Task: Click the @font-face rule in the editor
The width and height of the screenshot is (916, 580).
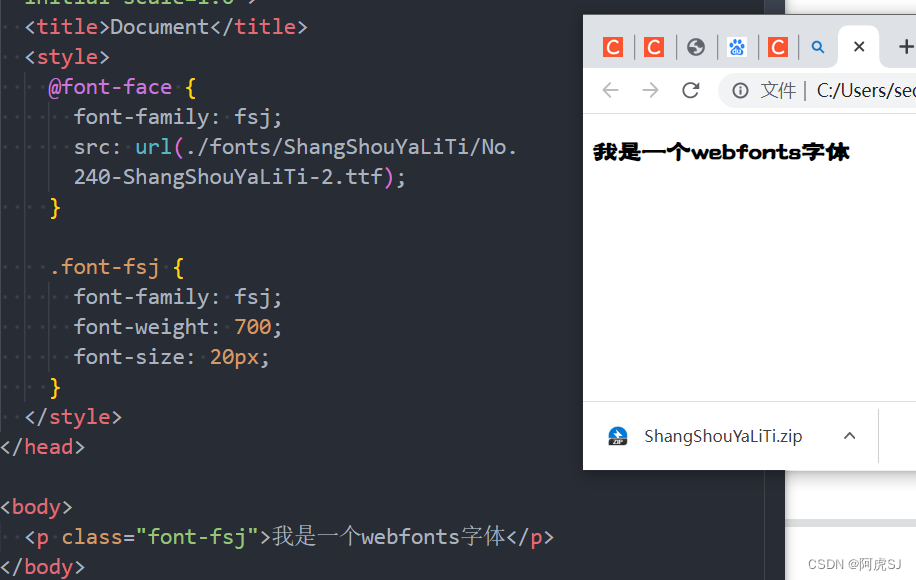Action: [110, 87]
